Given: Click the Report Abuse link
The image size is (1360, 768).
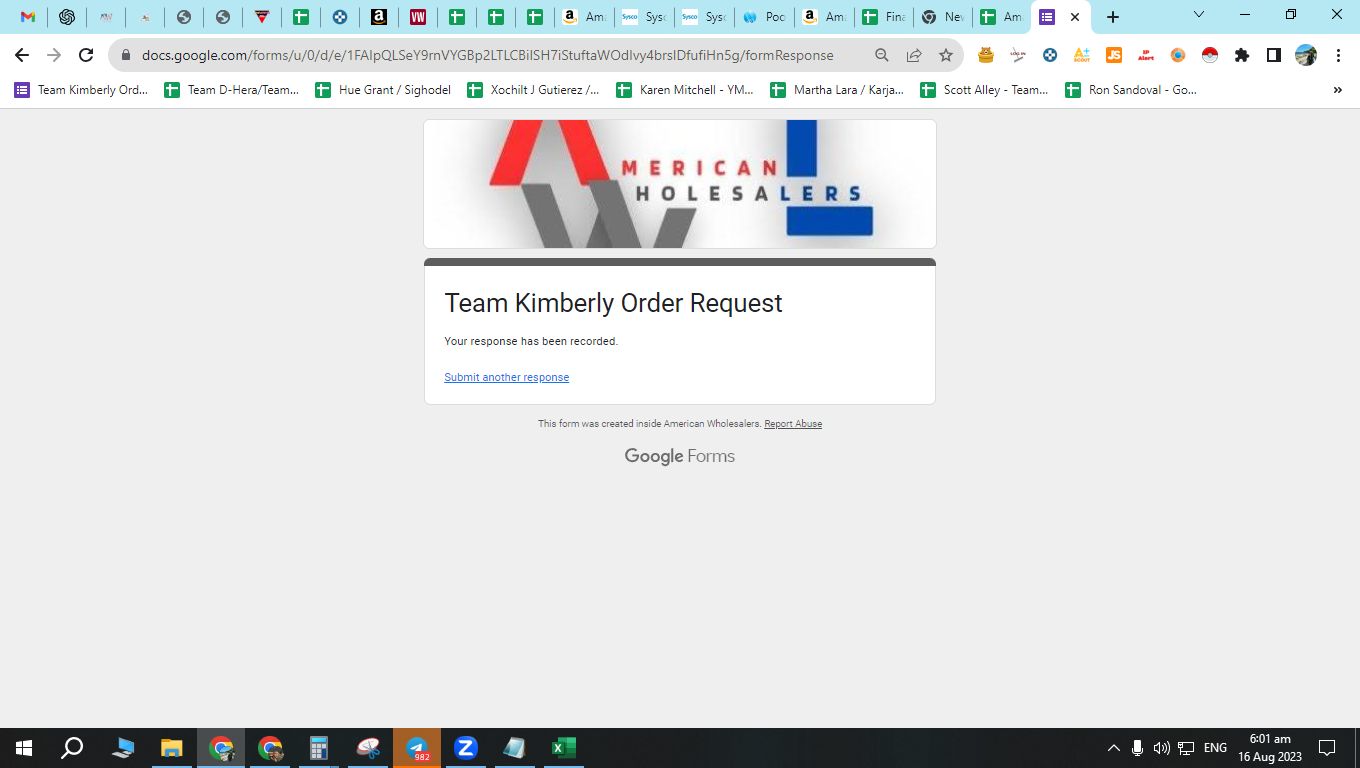Looking at the screenshot, I should coord(793,424).
